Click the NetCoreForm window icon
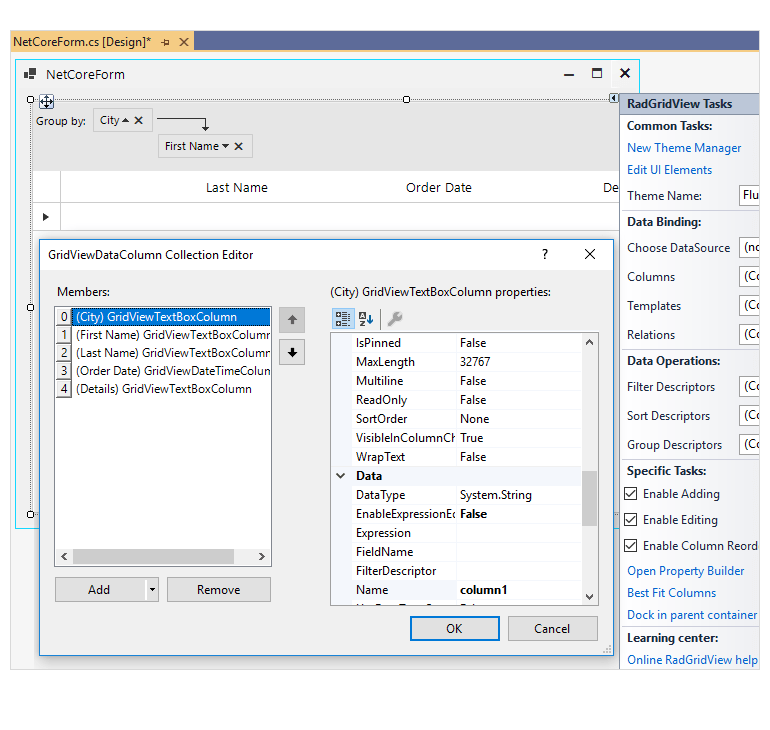Viewport: 770px width, 730px height. [30, 74]
